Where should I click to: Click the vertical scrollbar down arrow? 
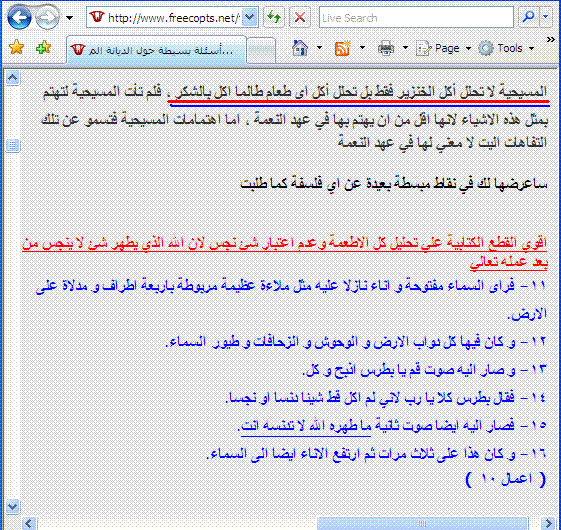point(13,506)
